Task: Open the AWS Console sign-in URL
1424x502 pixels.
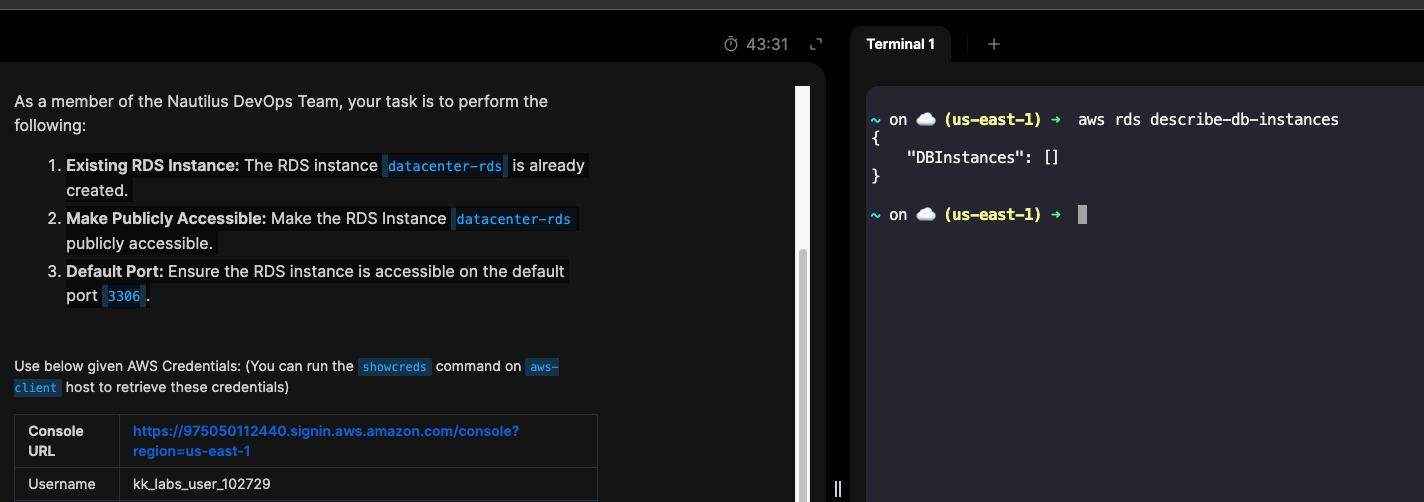Action: click(x=325, y=441)
